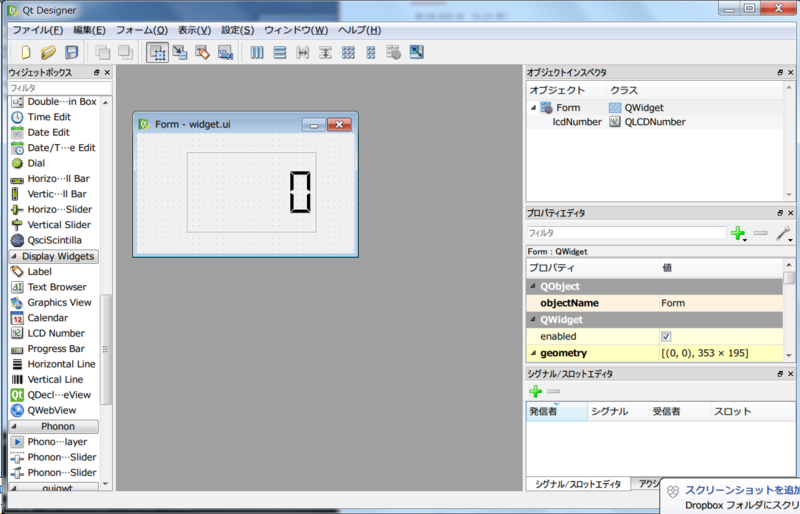Viewport: 800px width, 514px height.
Task: Click the 受信者 column header
Action: [x=679, y=411]
